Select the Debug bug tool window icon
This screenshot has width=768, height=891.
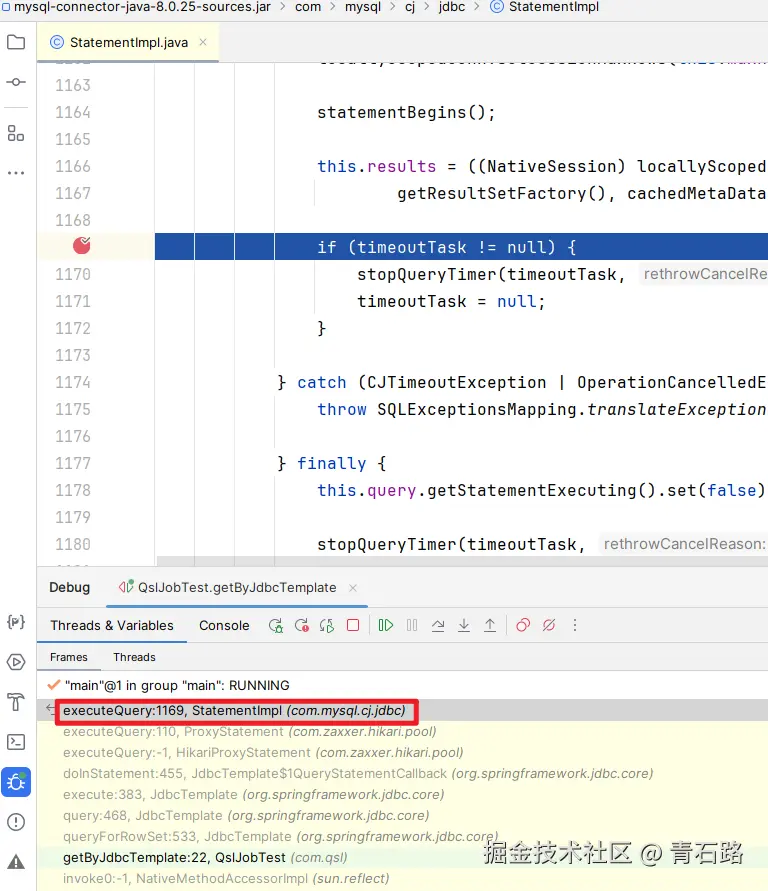pos(16,782)
